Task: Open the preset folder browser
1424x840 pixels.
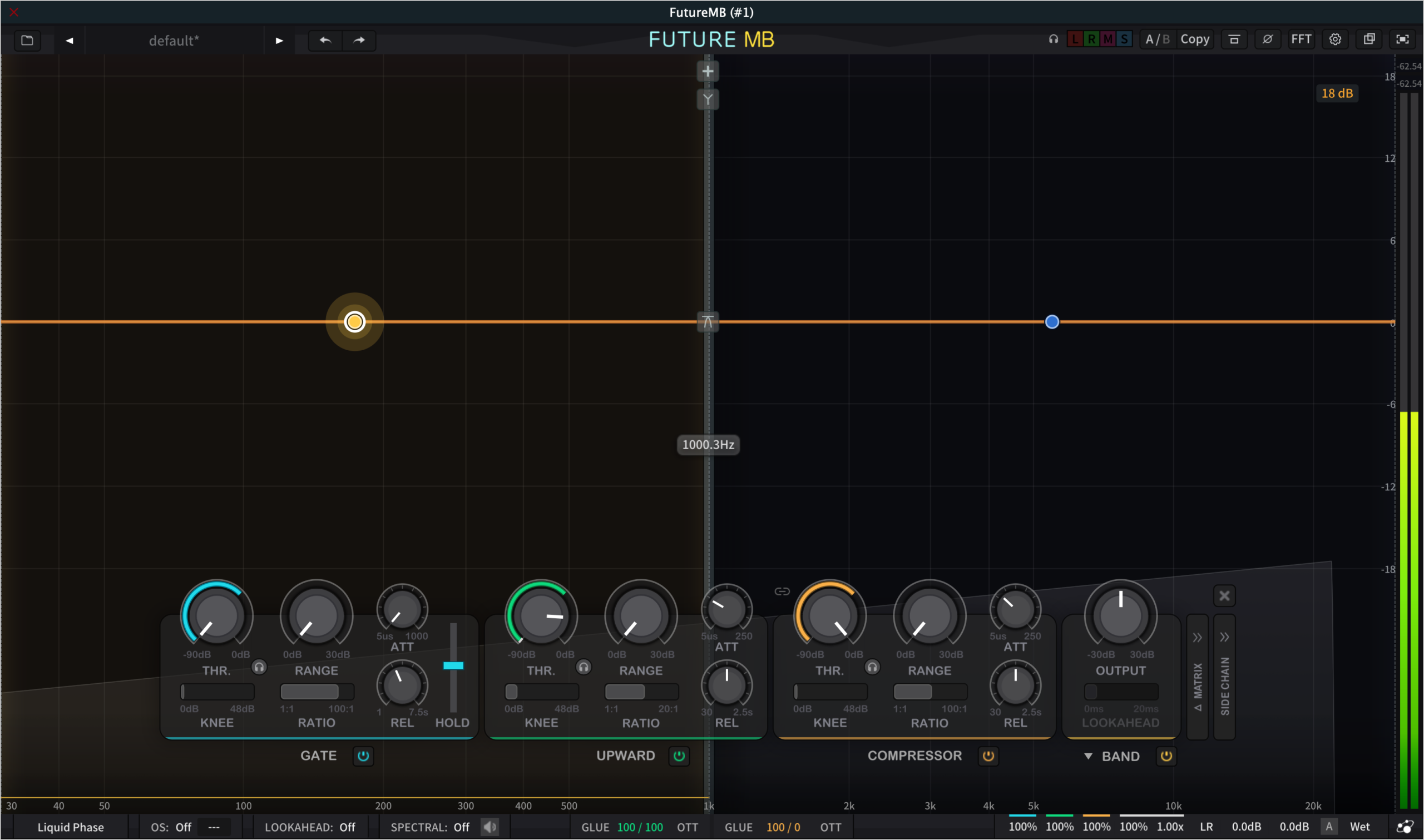Action: pos(27,40)
